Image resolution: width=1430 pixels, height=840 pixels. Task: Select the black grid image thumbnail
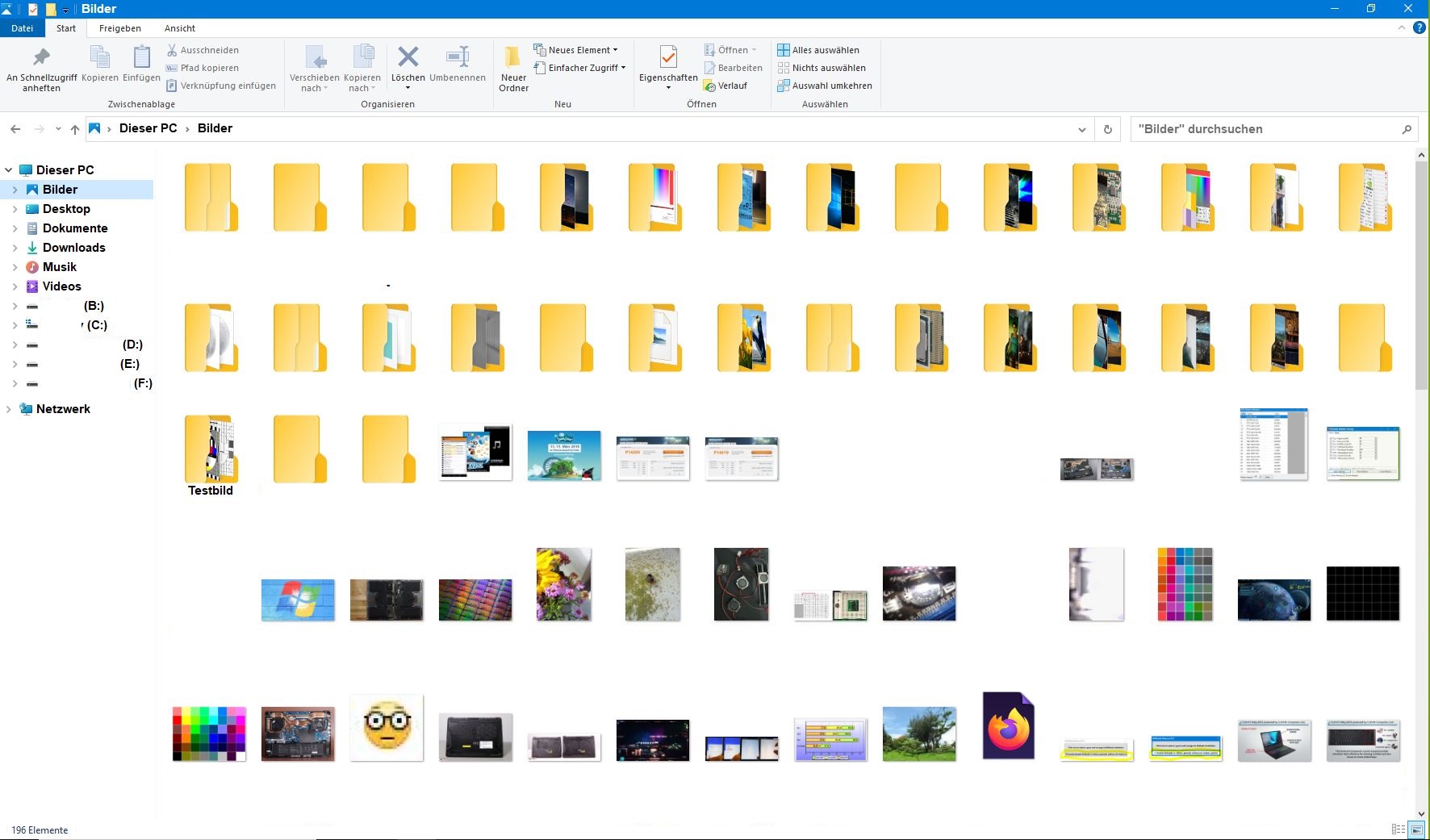click(x=1363, y=593)
